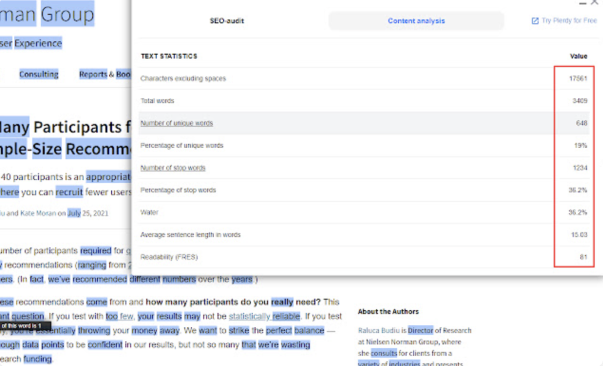Click the highlighted word recruit
The image size is (603, 366).
point(69,192)
